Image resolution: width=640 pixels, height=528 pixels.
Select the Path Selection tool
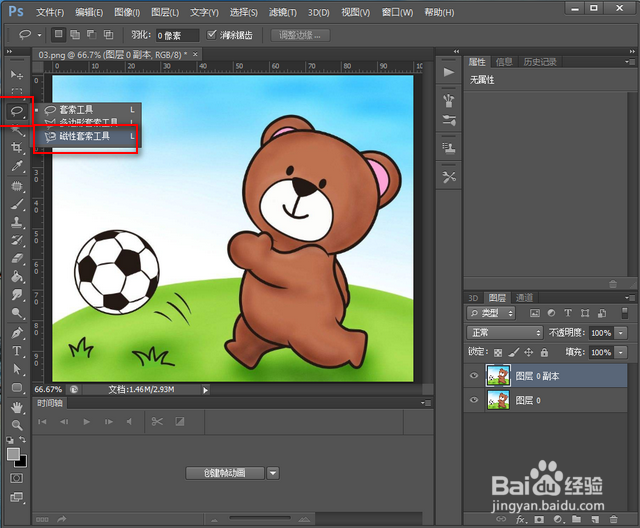17,369
